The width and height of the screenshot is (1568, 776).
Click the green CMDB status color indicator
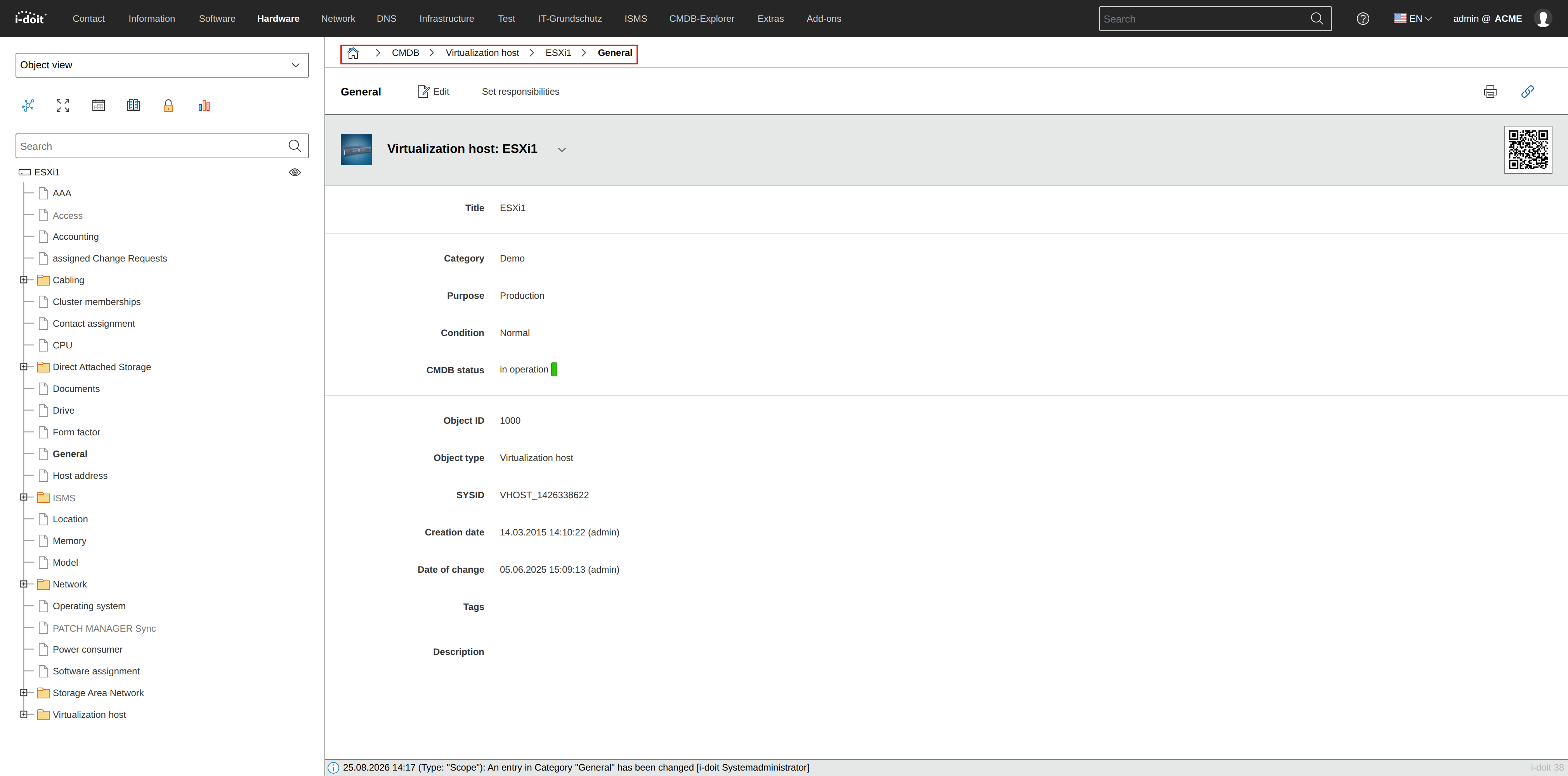click(x=554, y=369)
